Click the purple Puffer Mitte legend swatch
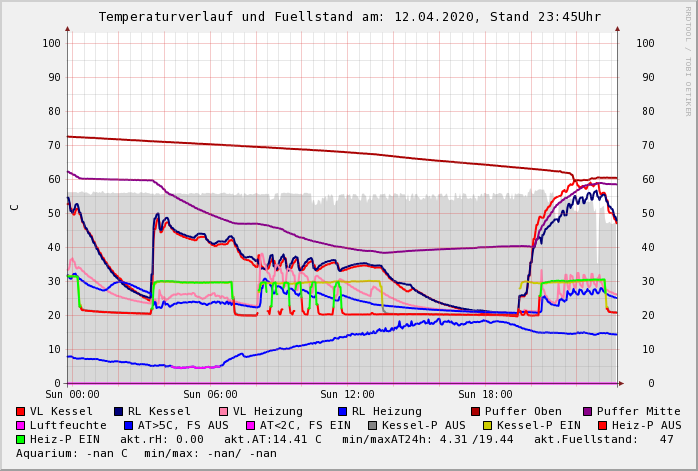This screenshot has height=471, width=698. click(587, 412)
